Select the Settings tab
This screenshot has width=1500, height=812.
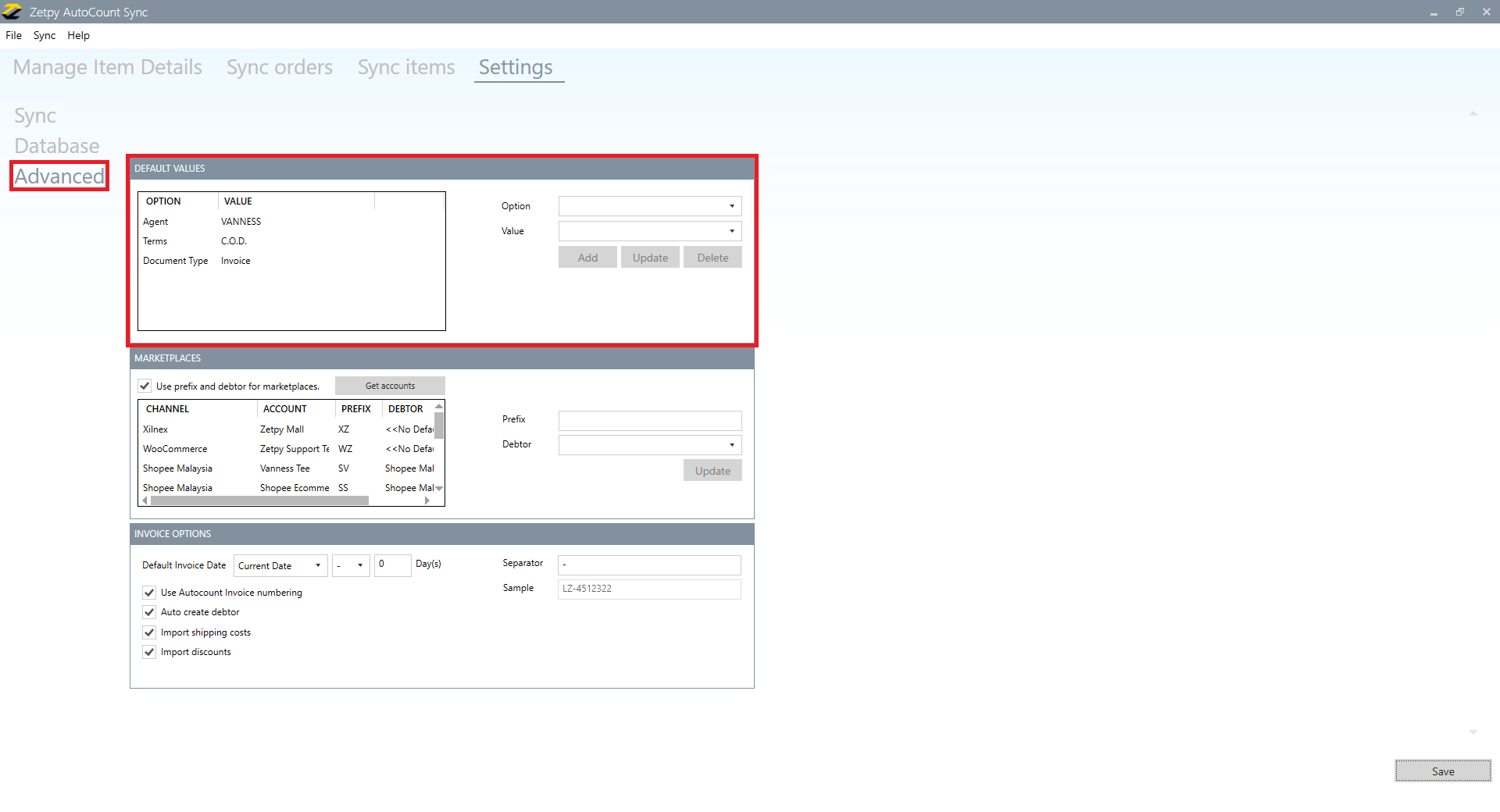[x=516, y=67]
